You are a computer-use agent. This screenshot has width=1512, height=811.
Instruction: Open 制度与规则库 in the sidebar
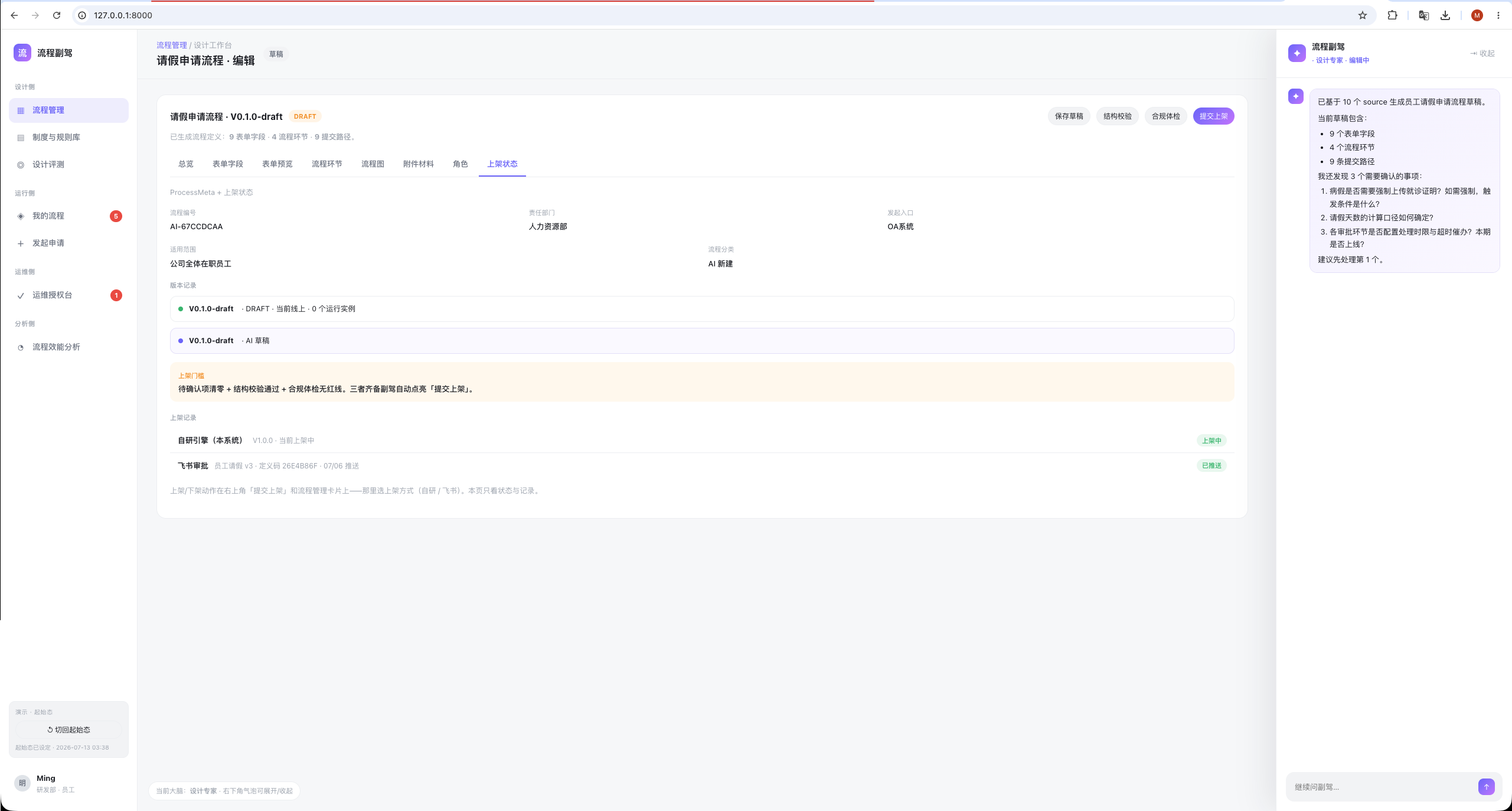[68, 138]
